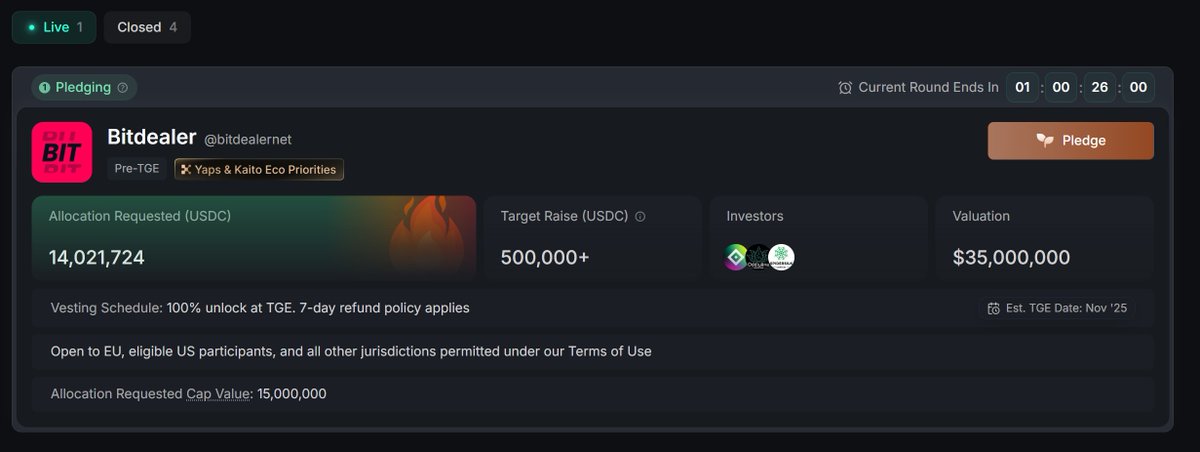Click the info icon next to Target Raise
1200x452 pixels.
click(640, 216)
